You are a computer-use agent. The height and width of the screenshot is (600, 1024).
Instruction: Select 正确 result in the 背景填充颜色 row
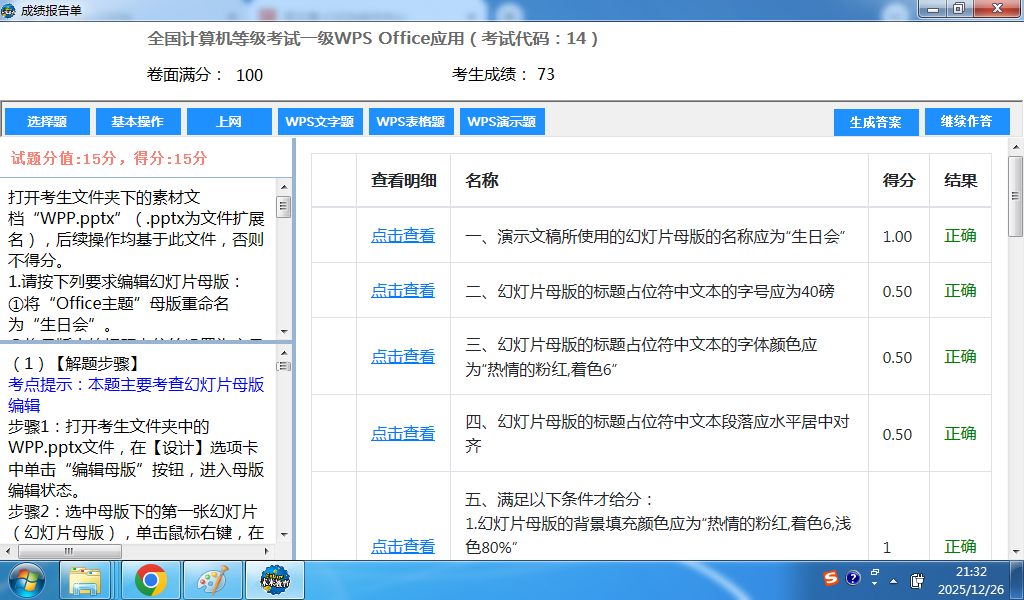[x=961, y=546]
